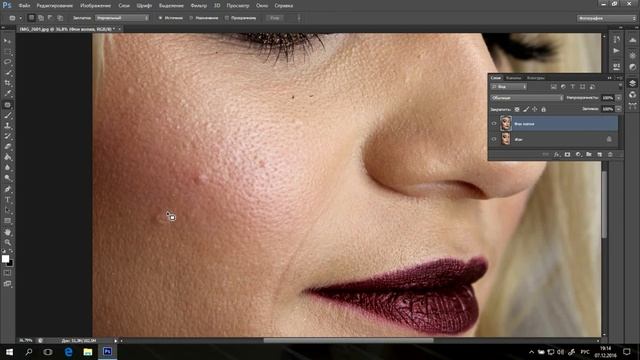The width and height of the screenshot is (640, 360).
Task: Select the Paint Bucket tool
Action: pos(7,157)
